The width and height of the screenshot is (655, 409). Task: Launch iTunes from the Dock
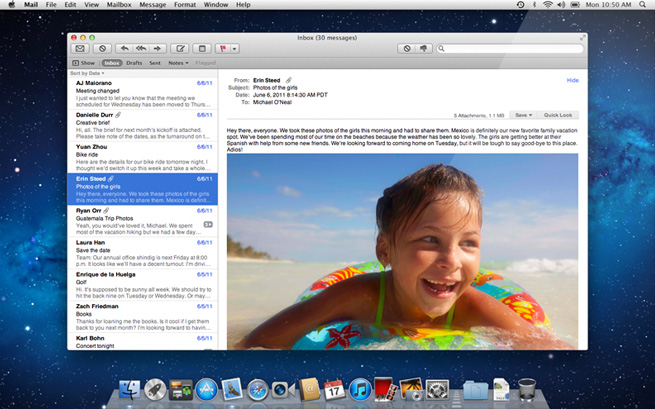coord(360,390)
